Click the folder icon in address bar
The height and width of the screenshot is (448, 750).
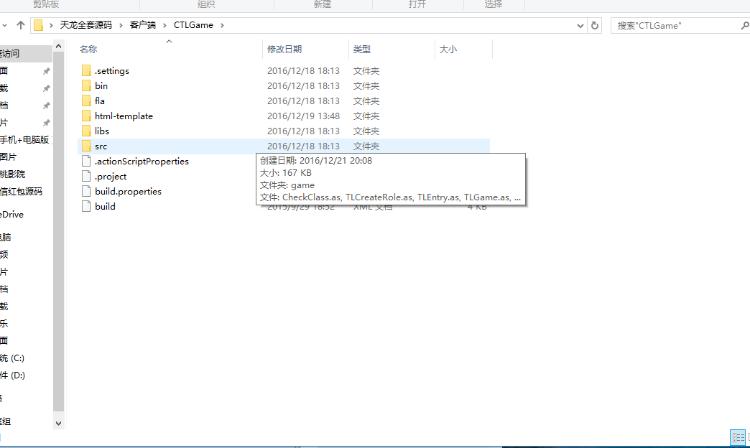coord(39,25)
